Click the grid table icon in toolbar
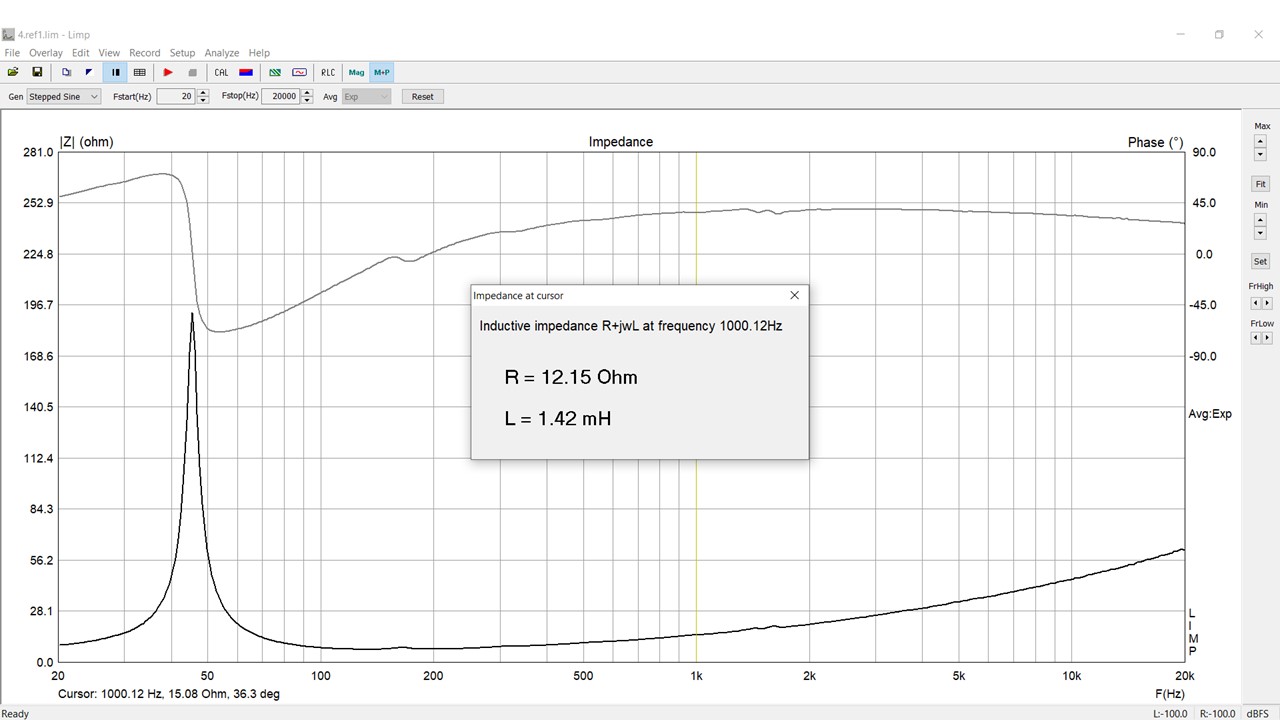The height and width of the screenshot is (720, 1280). 140,72
